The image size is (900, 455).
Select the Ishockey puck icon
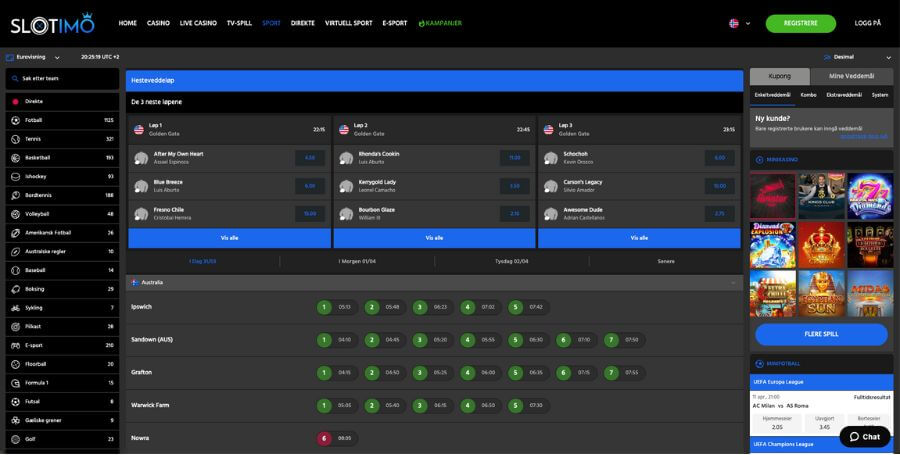point(15,177)
